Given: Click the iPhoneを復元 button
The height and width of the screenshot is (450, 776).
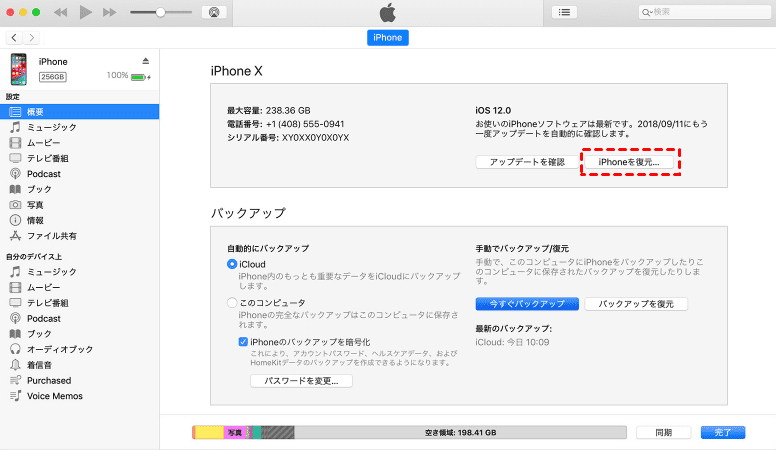Looking at the screenshot, I should coord(629,161).
